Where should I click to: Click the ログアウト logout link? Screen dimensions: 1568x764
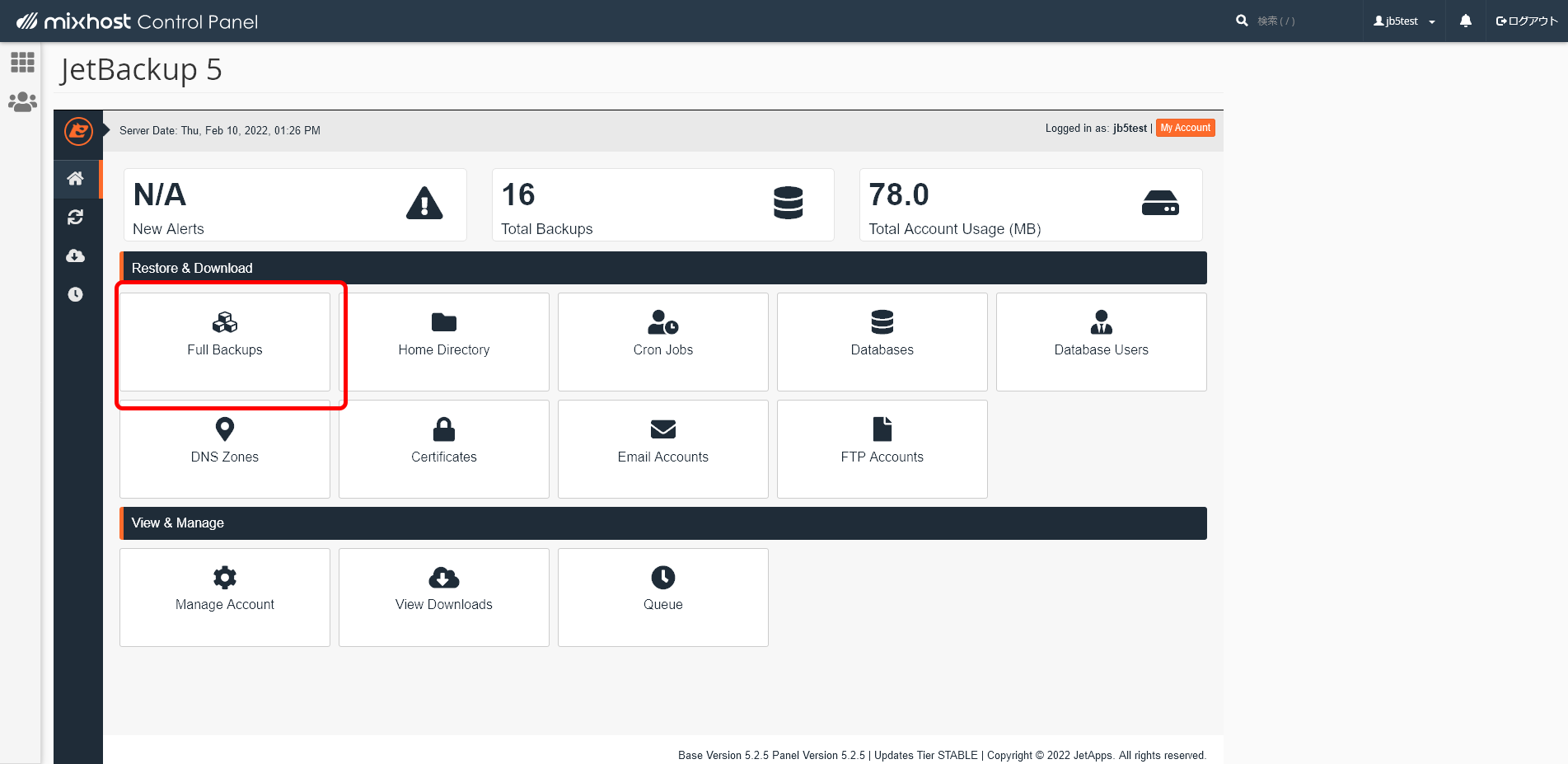1527,21
